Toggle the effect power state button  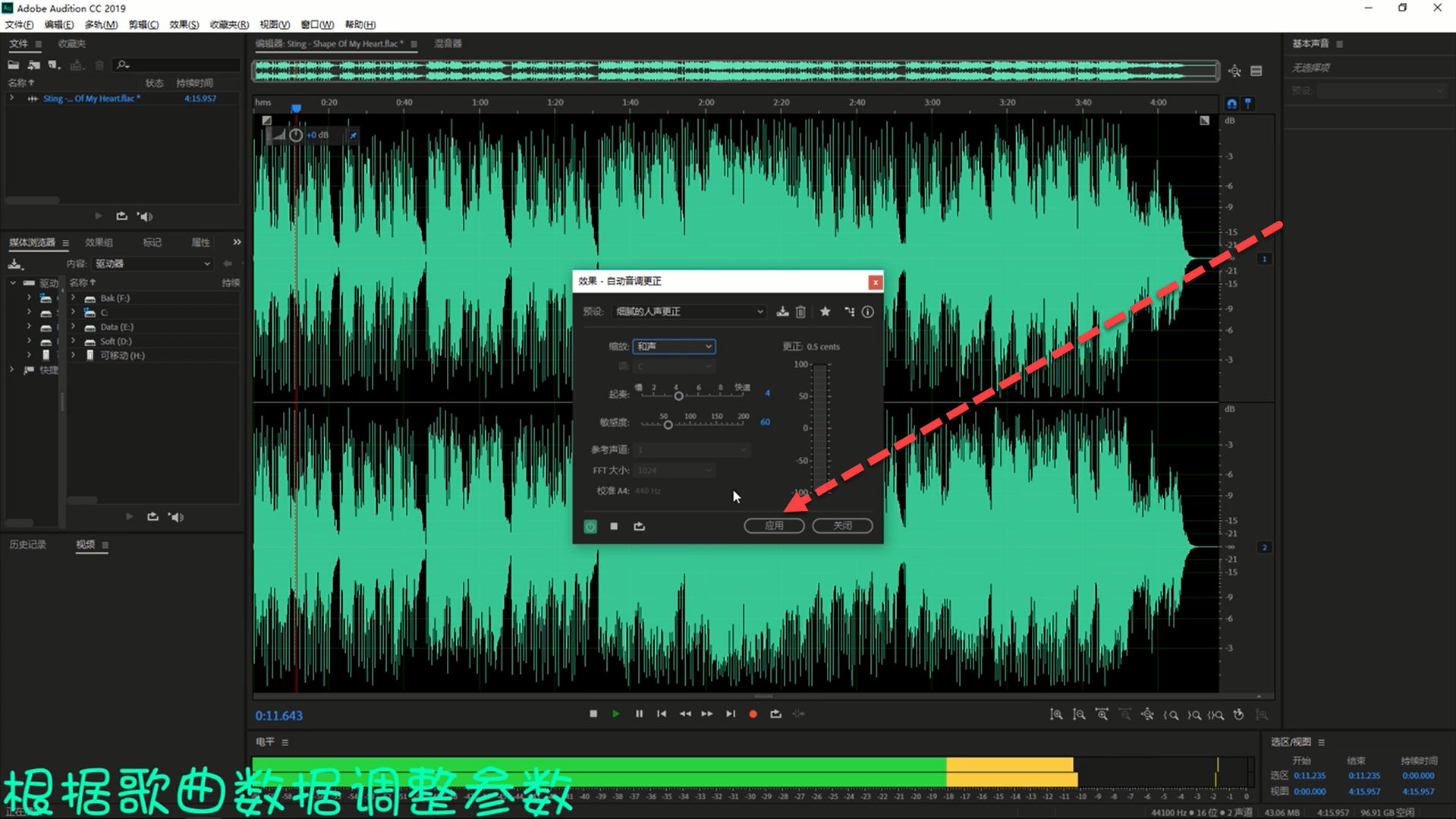(590, 526)
